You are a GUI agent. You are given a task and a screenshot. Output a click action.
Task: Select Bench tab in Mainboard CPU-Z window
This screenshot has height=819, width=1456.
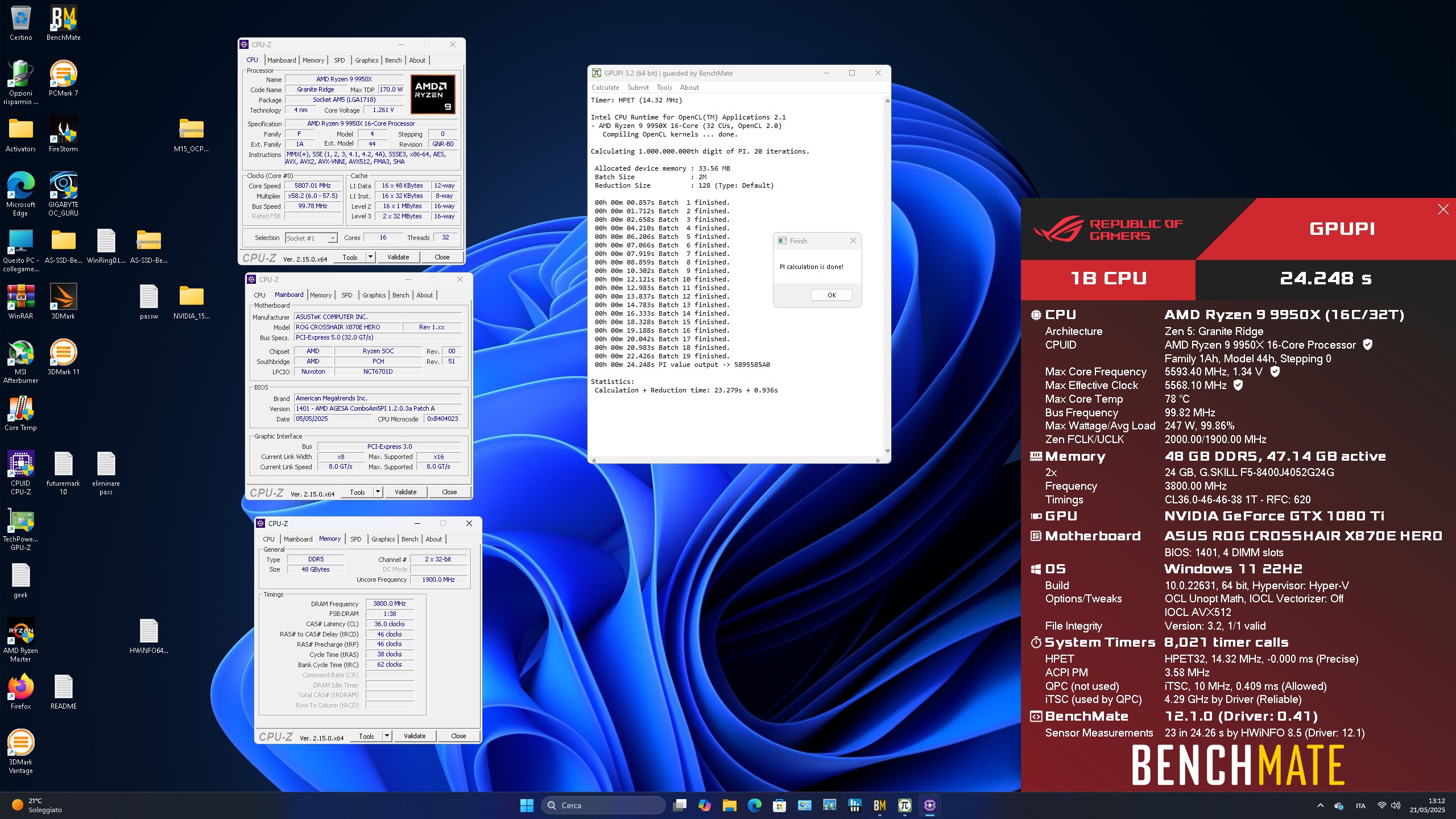400,295
